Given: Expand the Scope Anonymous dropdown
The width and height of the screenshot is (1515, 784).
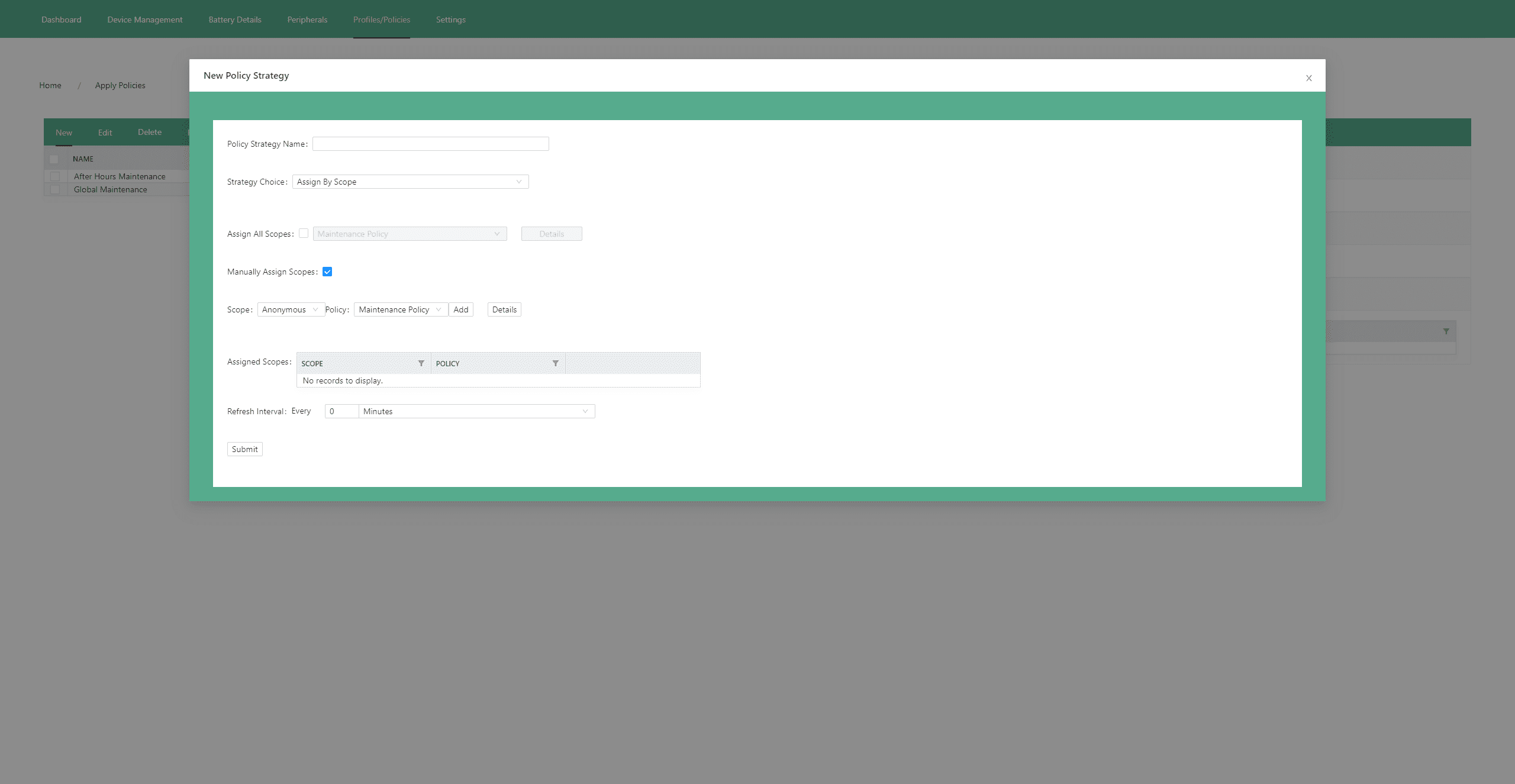Looking at the screenshot, I should pyautogui.click(x=291, y=309).
